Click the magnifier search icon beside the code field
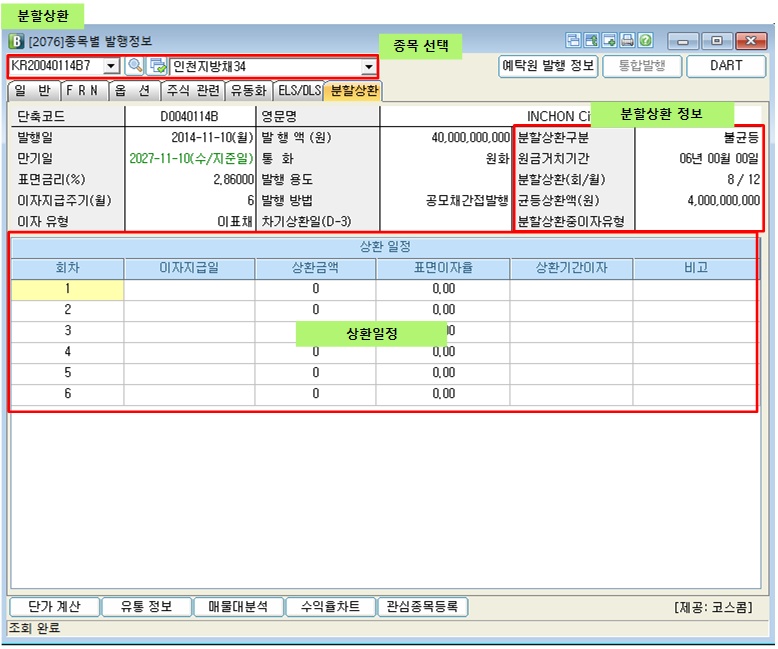 click(x=134, y=66)
